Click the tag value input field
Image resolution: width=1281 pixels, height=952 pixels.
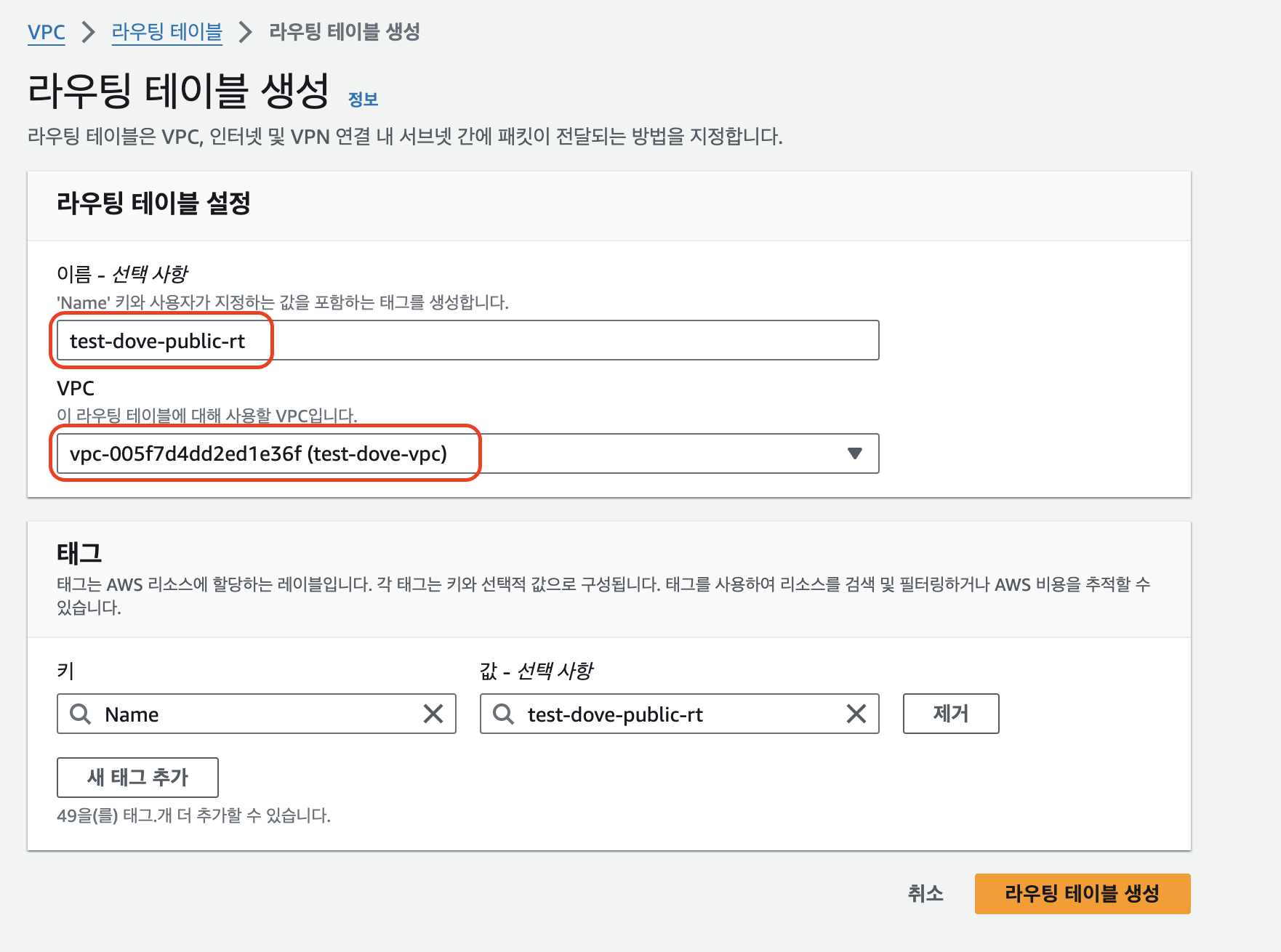click(680, 714)
